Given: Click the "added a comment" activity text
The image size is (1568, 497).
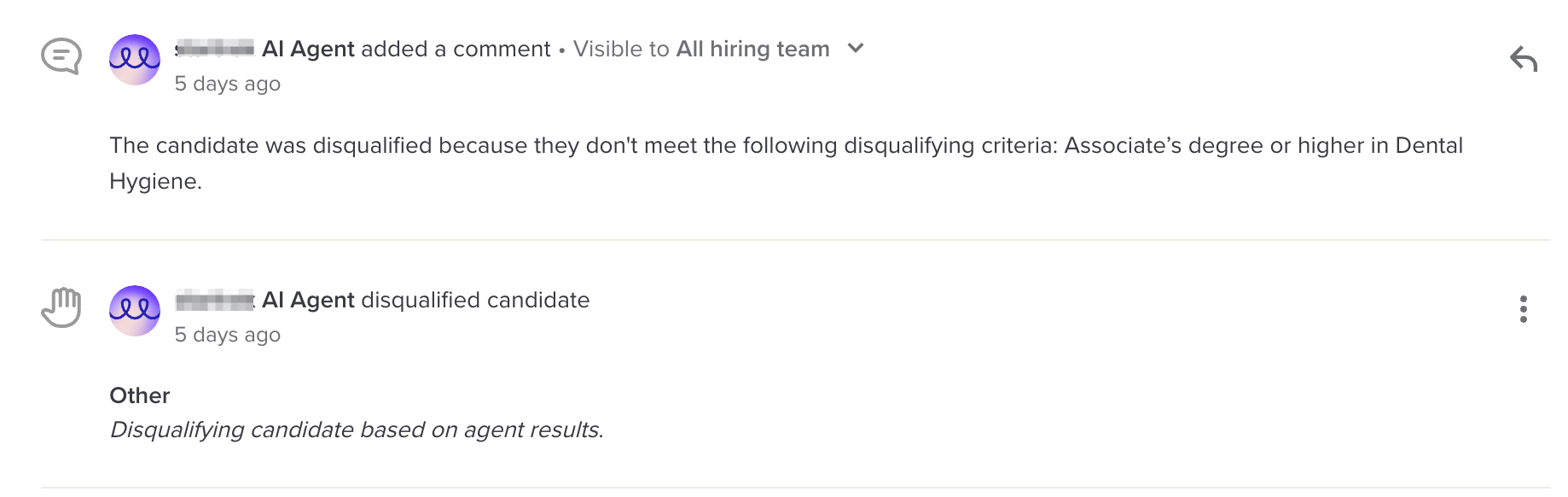Looking at the screenshot, I should tap(456, 50).
